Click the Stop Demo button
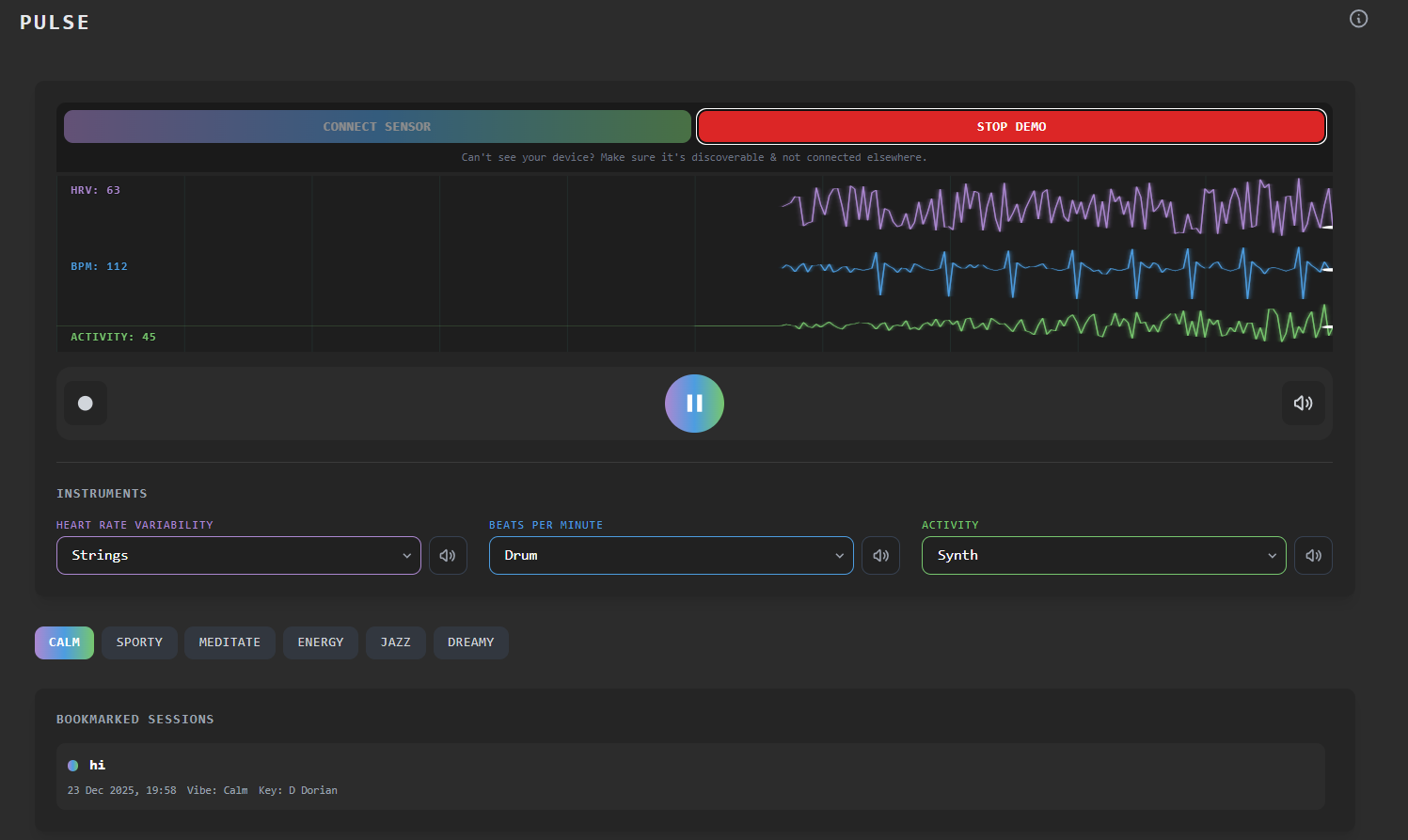The image size is (1408, 840). [x=1011, y=127]
